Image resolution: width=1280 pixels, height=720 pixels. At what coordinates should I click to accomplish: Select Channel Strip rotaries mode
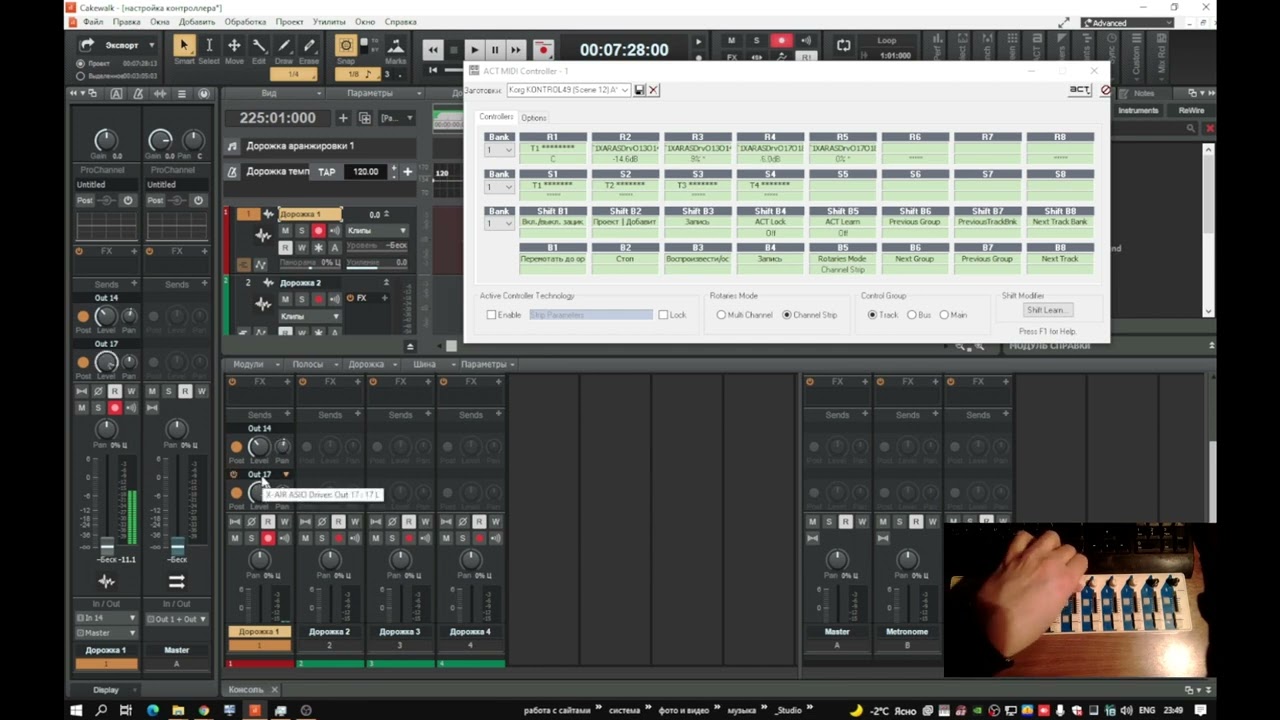tap(786, 315)
